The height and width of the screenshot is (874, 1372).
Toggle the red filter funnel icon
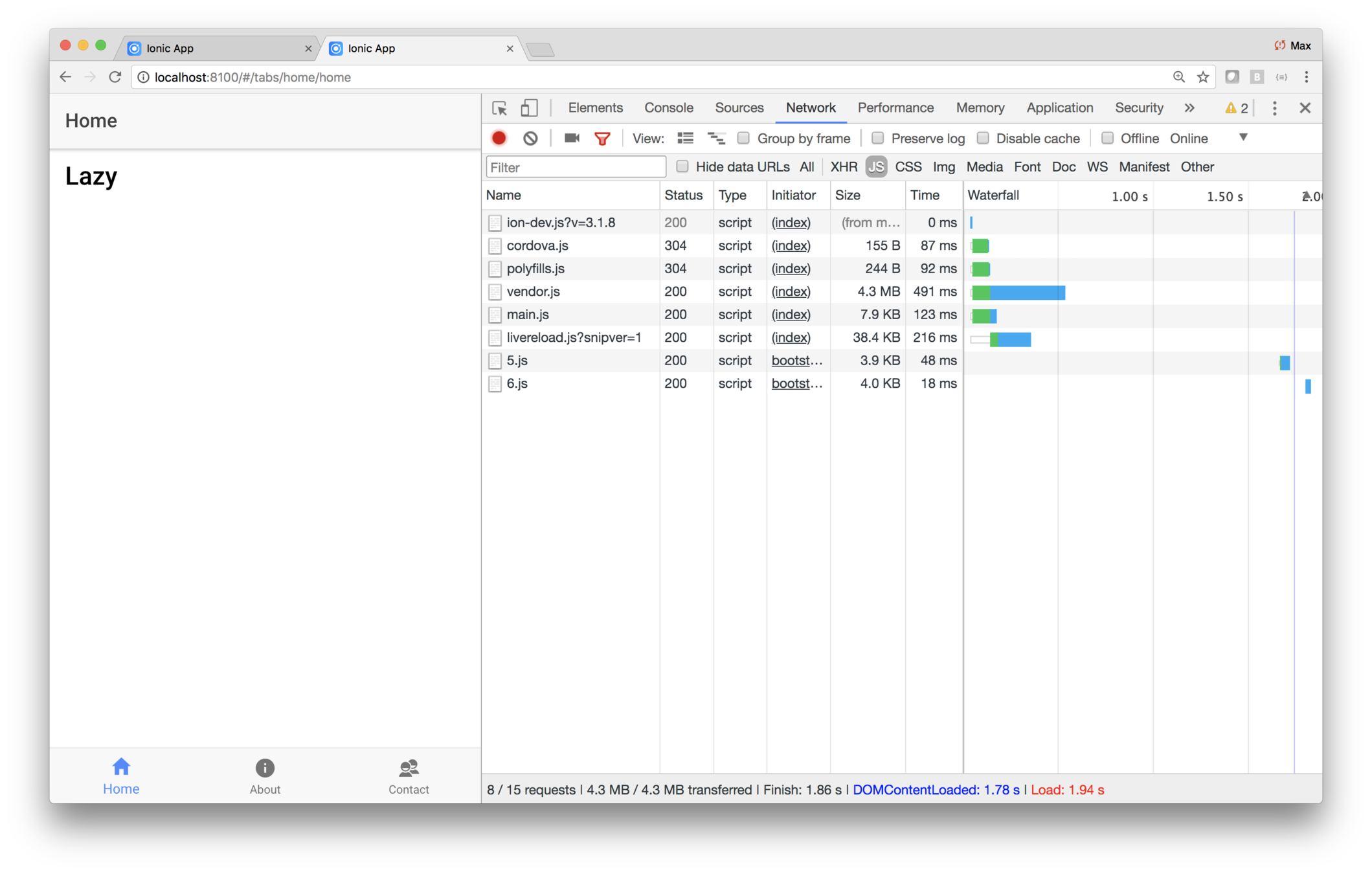tap(602, 139)
